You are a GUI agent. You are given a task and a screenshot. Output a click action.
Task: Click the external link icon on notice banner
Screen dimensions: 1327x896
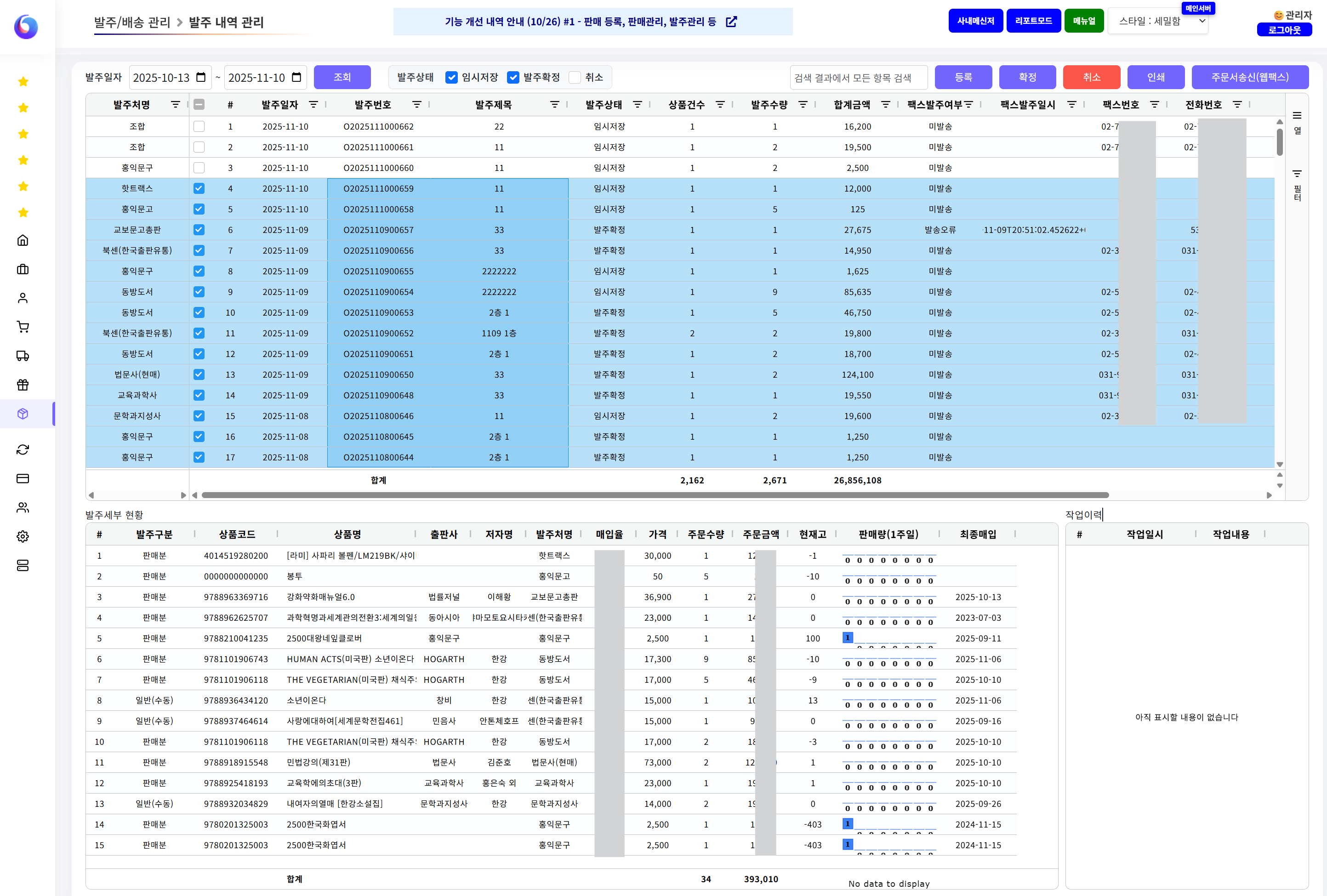(731, 22)
